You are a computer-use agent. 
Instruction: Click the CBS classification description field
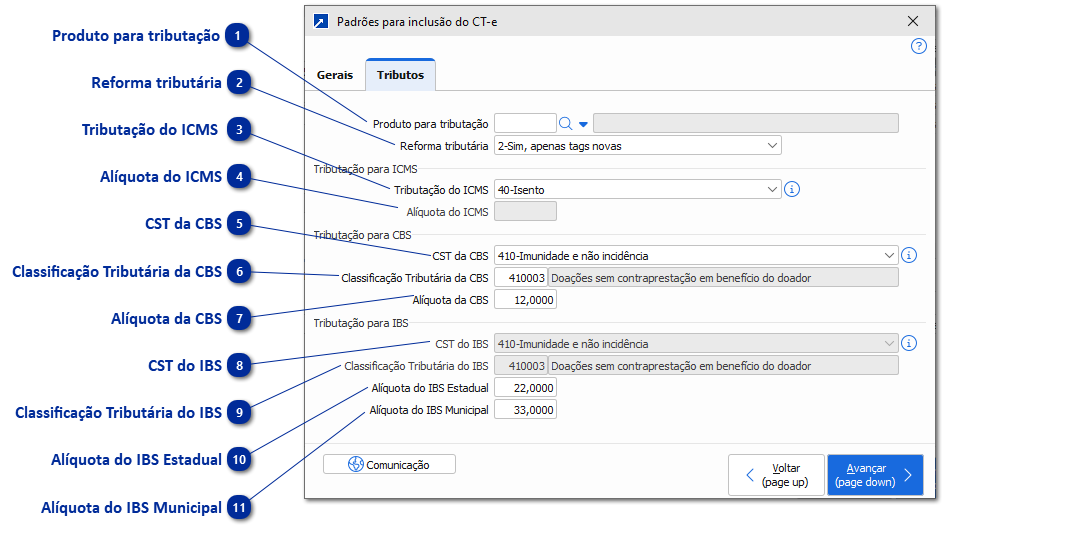point(724,278)
